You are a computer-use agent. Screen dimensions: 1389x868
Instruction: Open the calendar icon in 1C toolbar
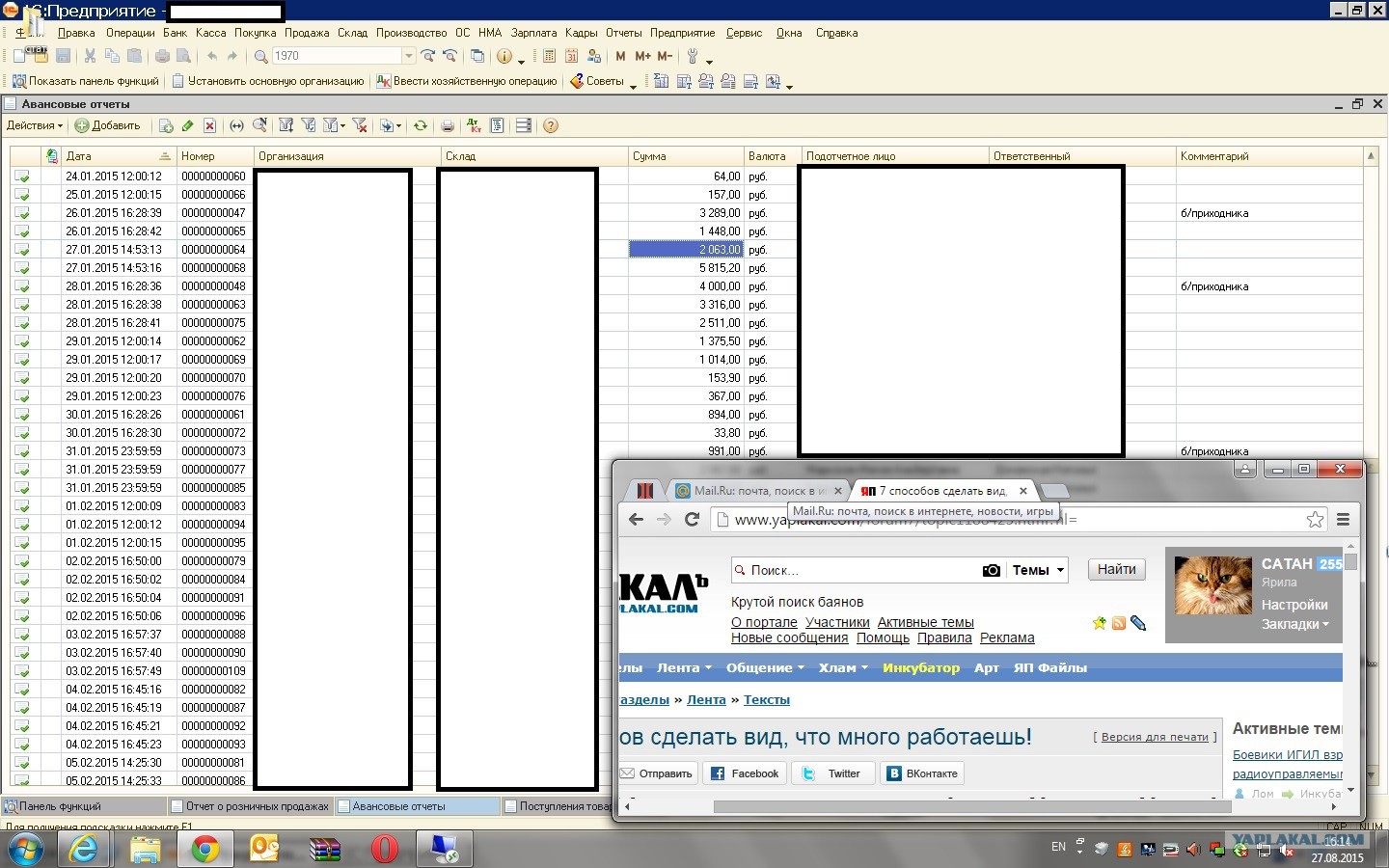pos(571,56)
